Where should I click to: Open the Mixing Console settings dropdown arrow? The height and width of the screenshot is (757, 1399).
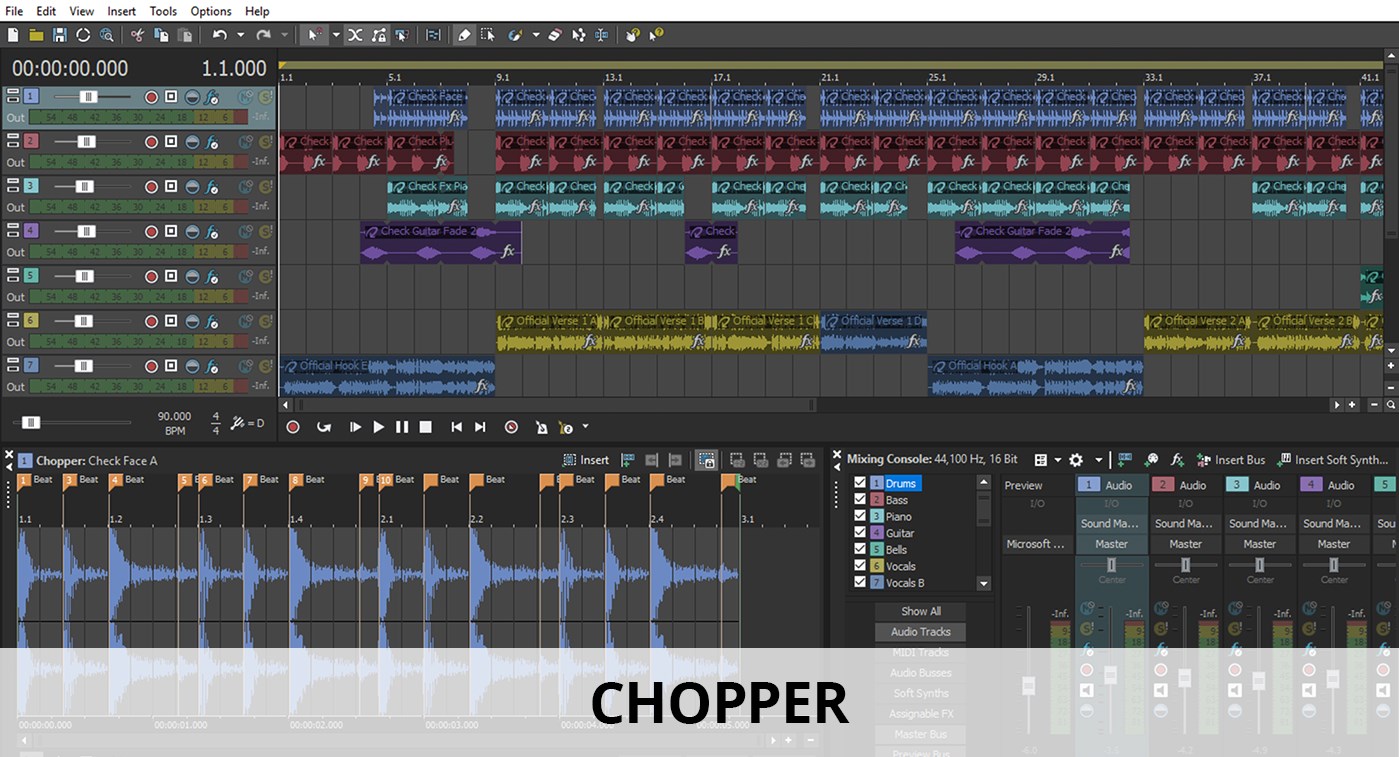(x=1099, y=460)
